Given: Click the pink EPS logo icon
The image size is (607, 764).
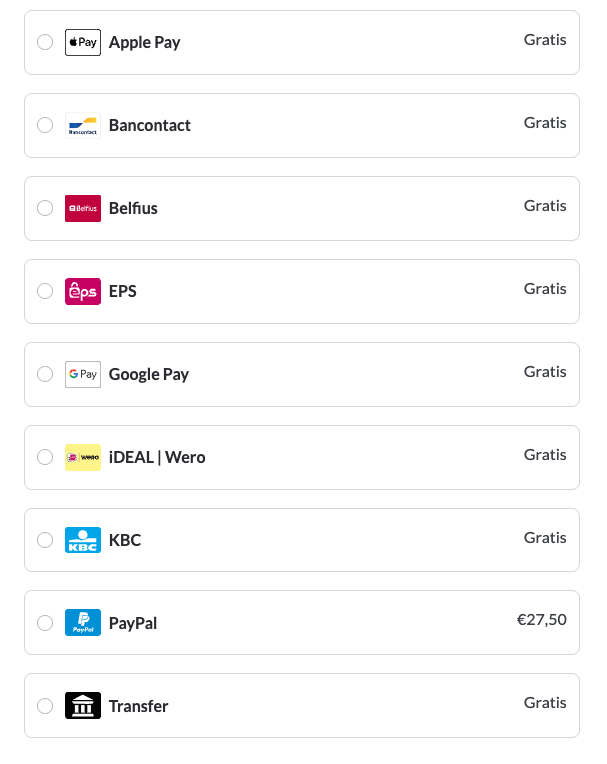Looking at the screenshot, I should click(83, 292).
